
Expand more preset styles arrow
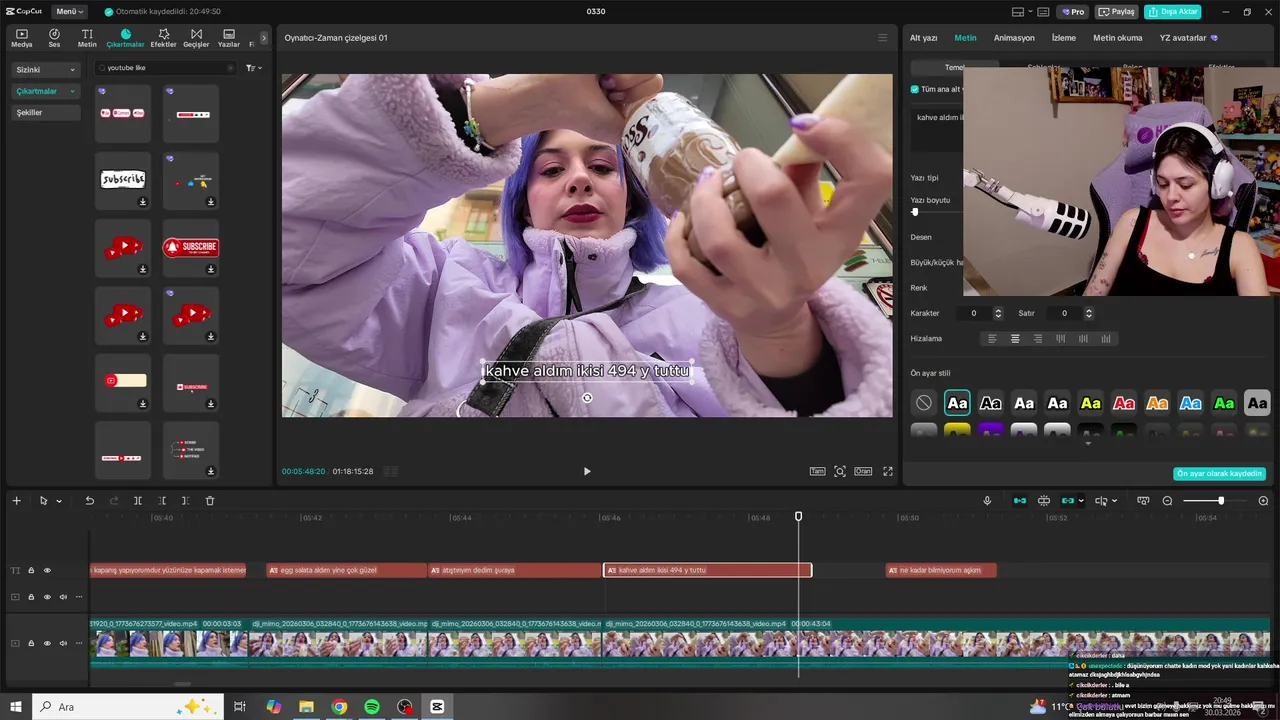[1088, 443]
